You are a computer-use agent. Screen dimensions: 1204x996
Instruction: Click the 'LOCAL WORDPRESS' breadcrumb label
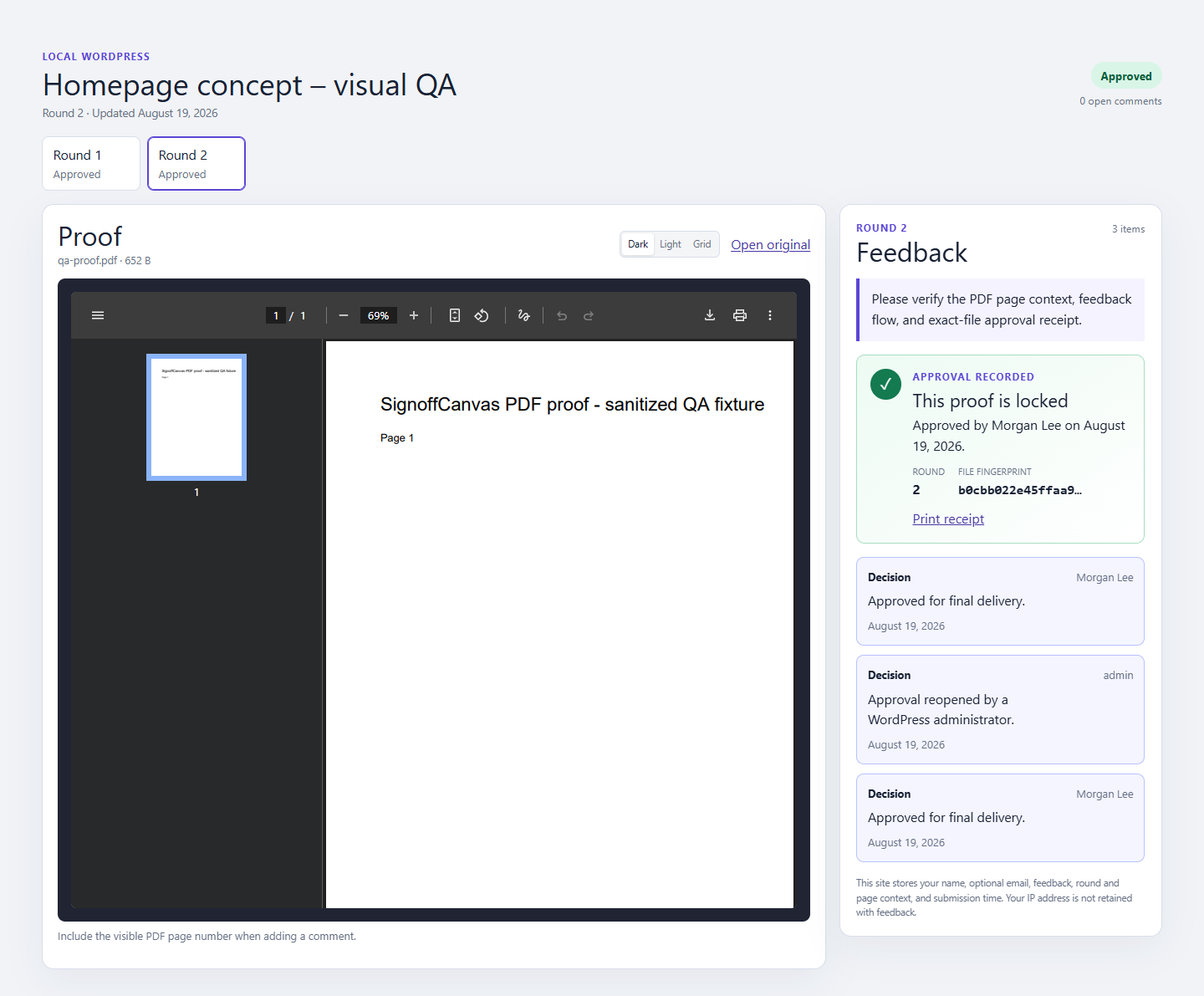click(96, 57)
